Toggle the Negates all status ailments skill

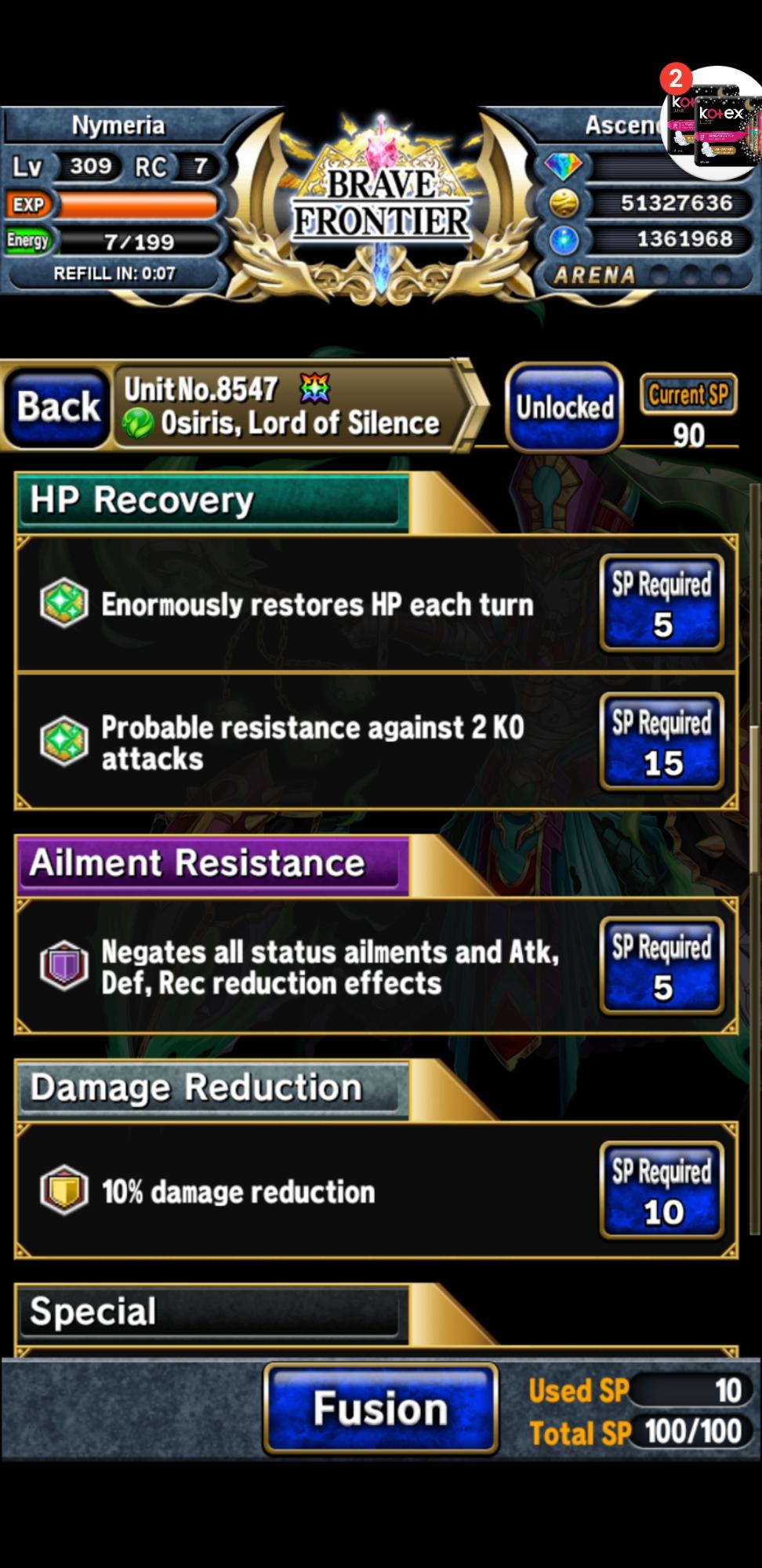(x=376, y=966)
